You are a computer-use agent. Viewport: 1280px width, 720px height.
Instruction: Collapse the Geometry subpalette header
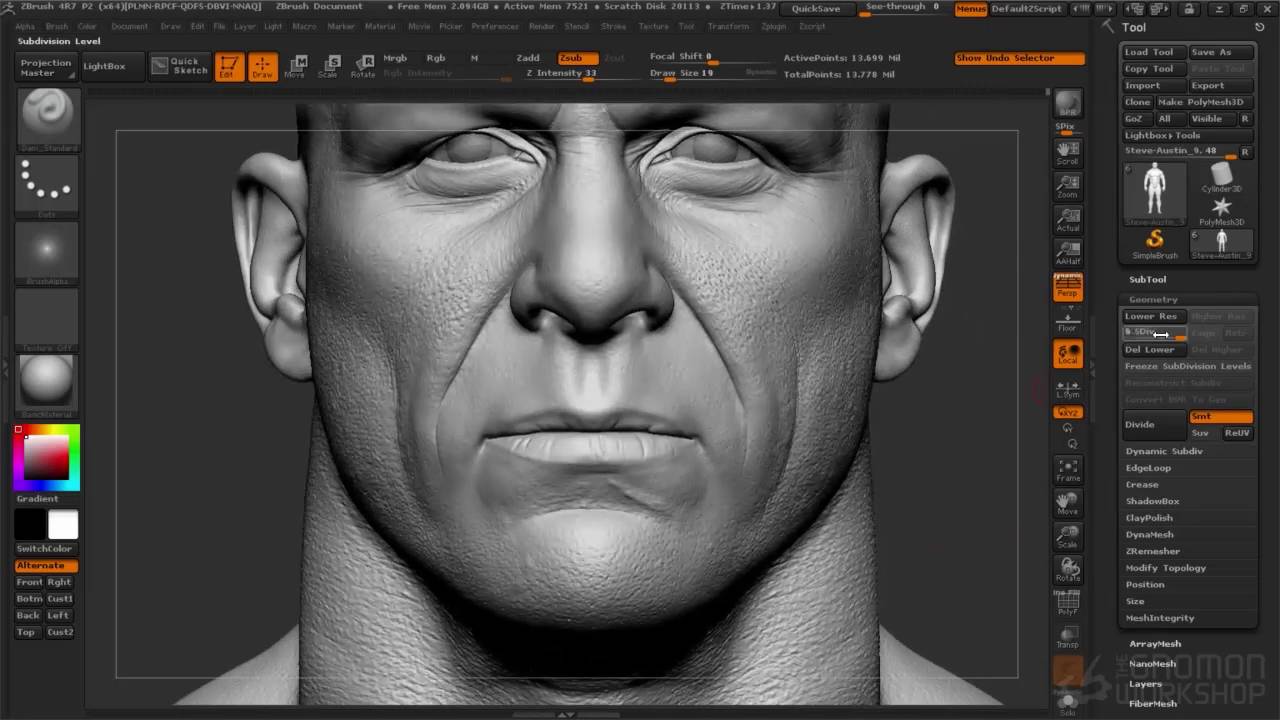pyautogui.click(x=1153, y=299)
